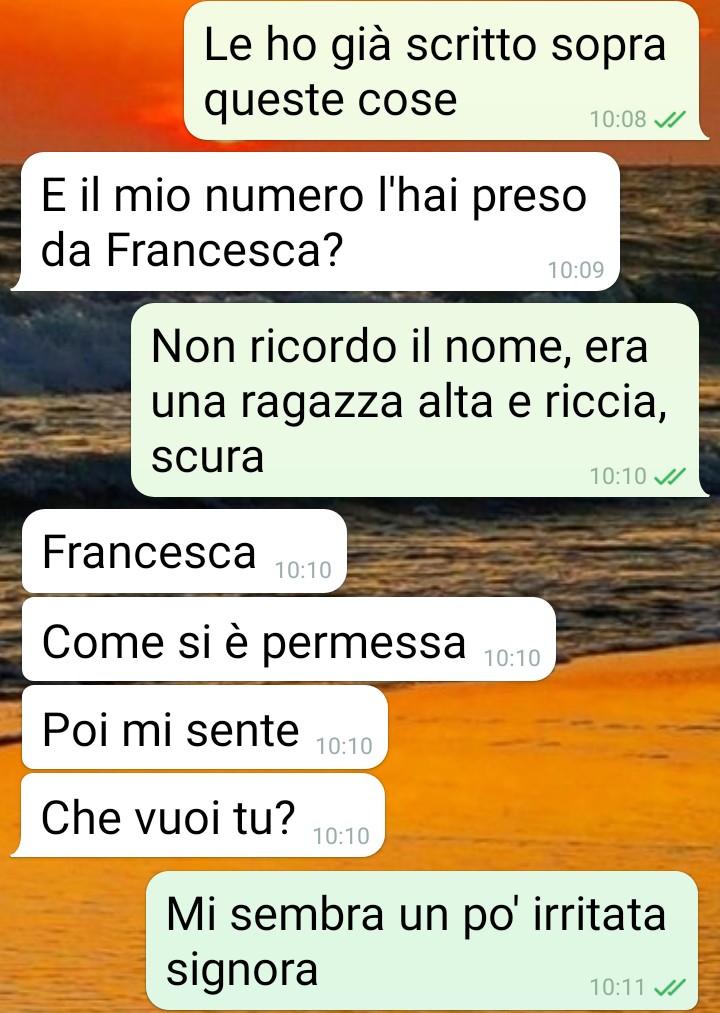Viewport: 720px width, 1013px height.
Task: Tap the double-check read receipt at 10:11
Action: [670, 988]
